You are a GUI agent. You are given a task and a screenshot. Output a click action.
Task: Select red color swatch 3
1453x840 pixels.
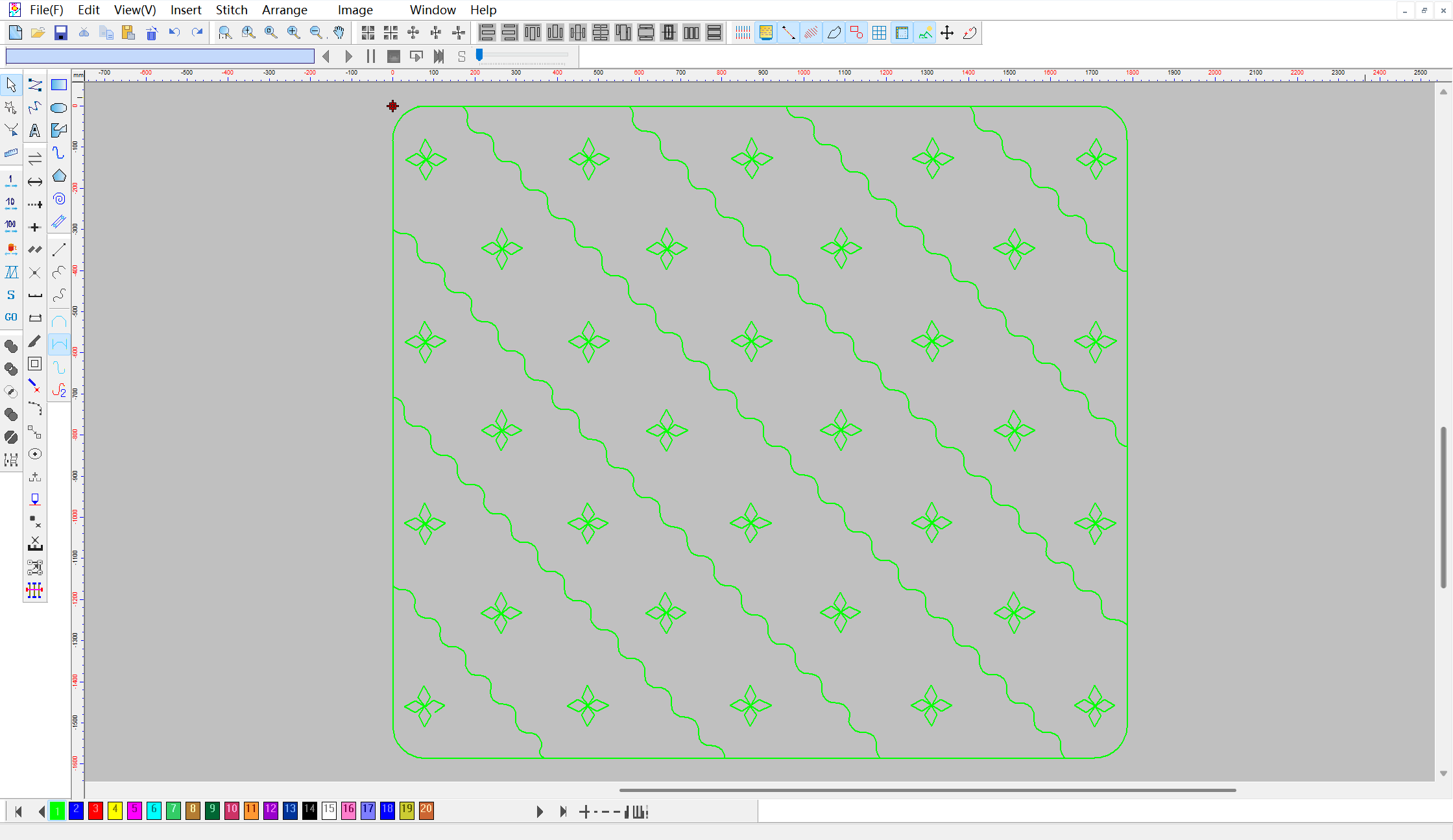click(x=95, y=810)
